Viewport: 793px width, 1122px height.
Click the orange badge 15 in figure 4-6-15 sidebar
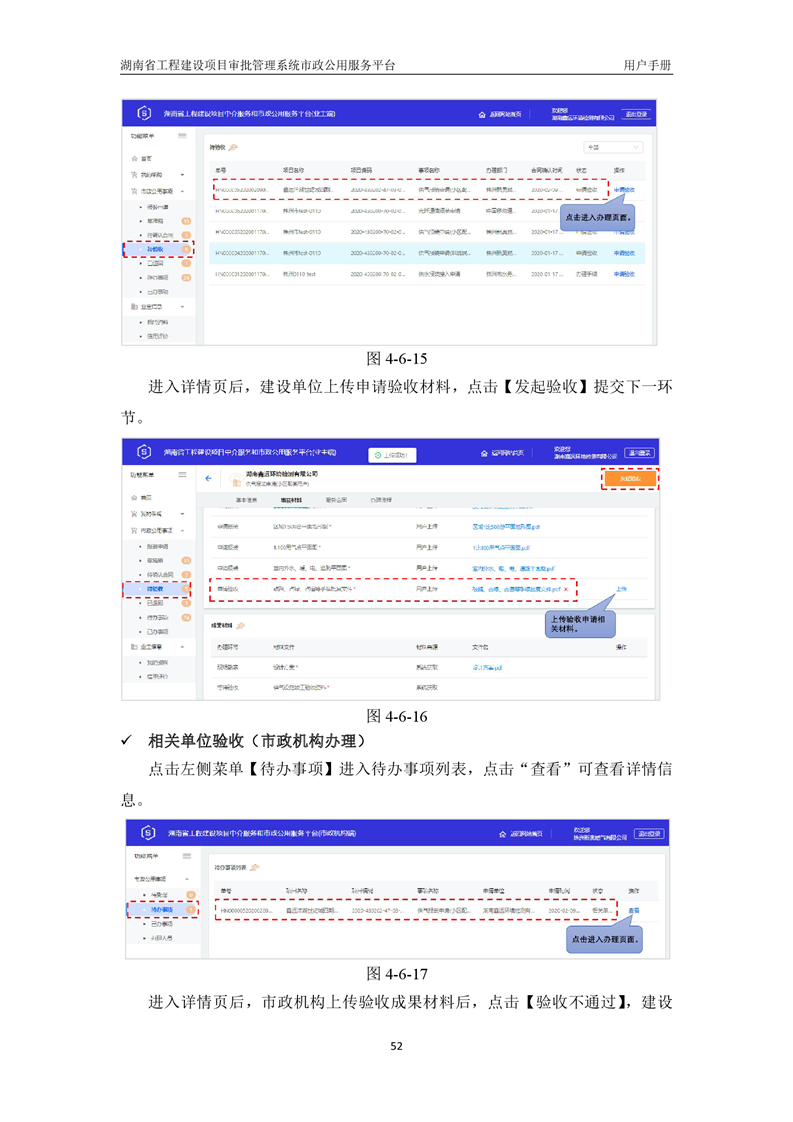[186, 220]
